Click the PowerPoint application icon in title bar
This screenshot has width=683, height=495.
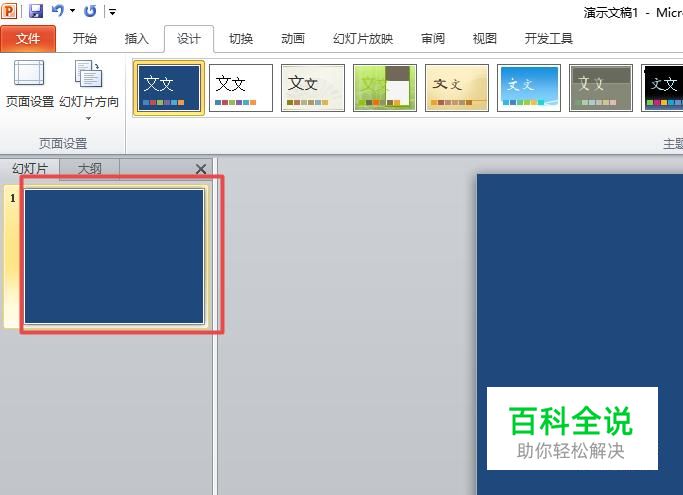click(x=9, y=10)
